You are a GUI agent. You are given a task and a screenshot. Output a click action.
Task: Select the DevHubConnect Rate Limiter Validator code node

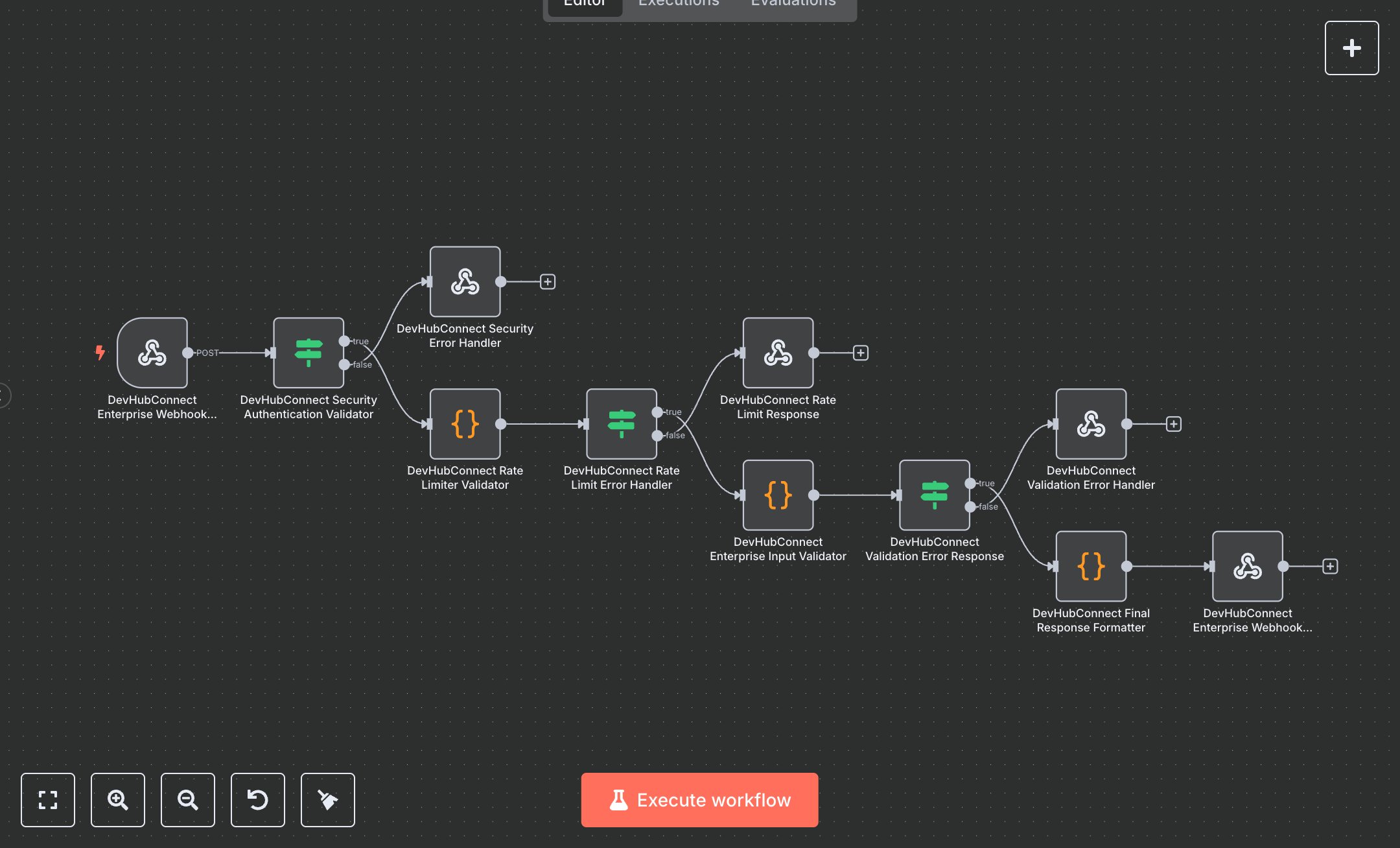point(464,424)
